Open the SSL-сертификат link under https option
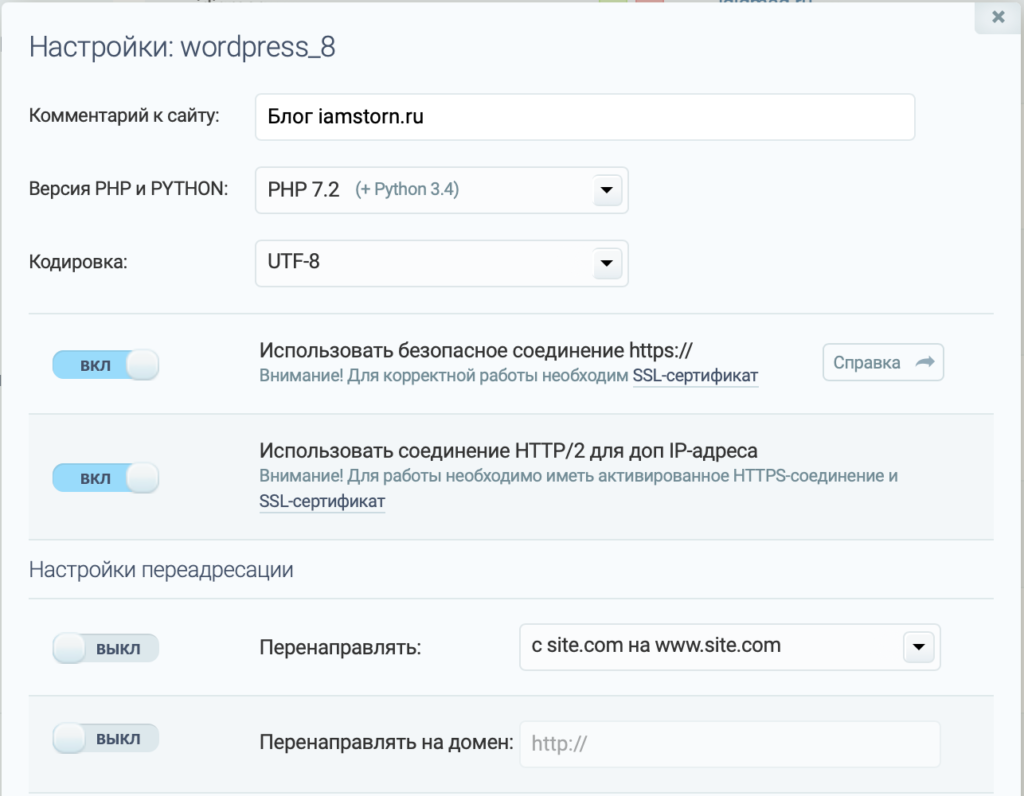This screenshot has height=796, width=1024. (x=695, y=376)
